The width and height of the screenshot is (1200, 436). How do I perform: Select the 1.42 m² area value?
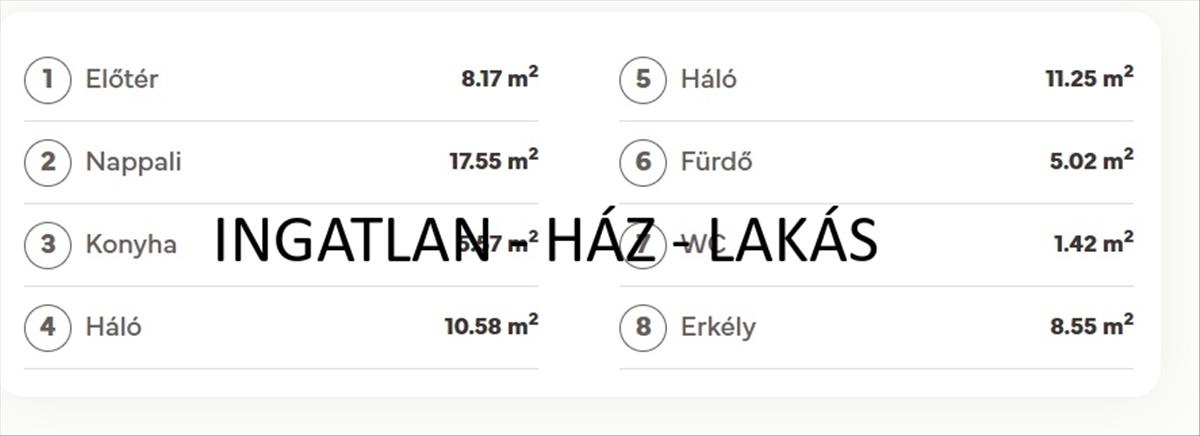(x=1094, y=243)
